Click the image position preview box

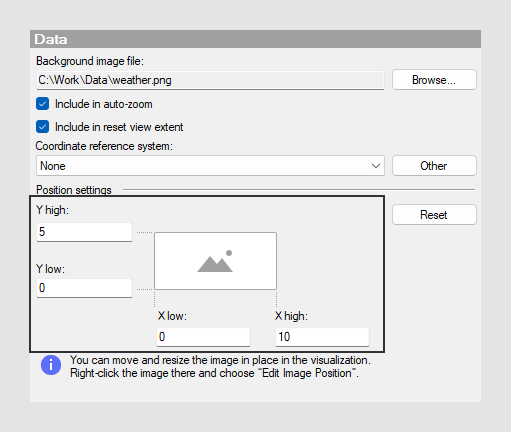[215, 261]
